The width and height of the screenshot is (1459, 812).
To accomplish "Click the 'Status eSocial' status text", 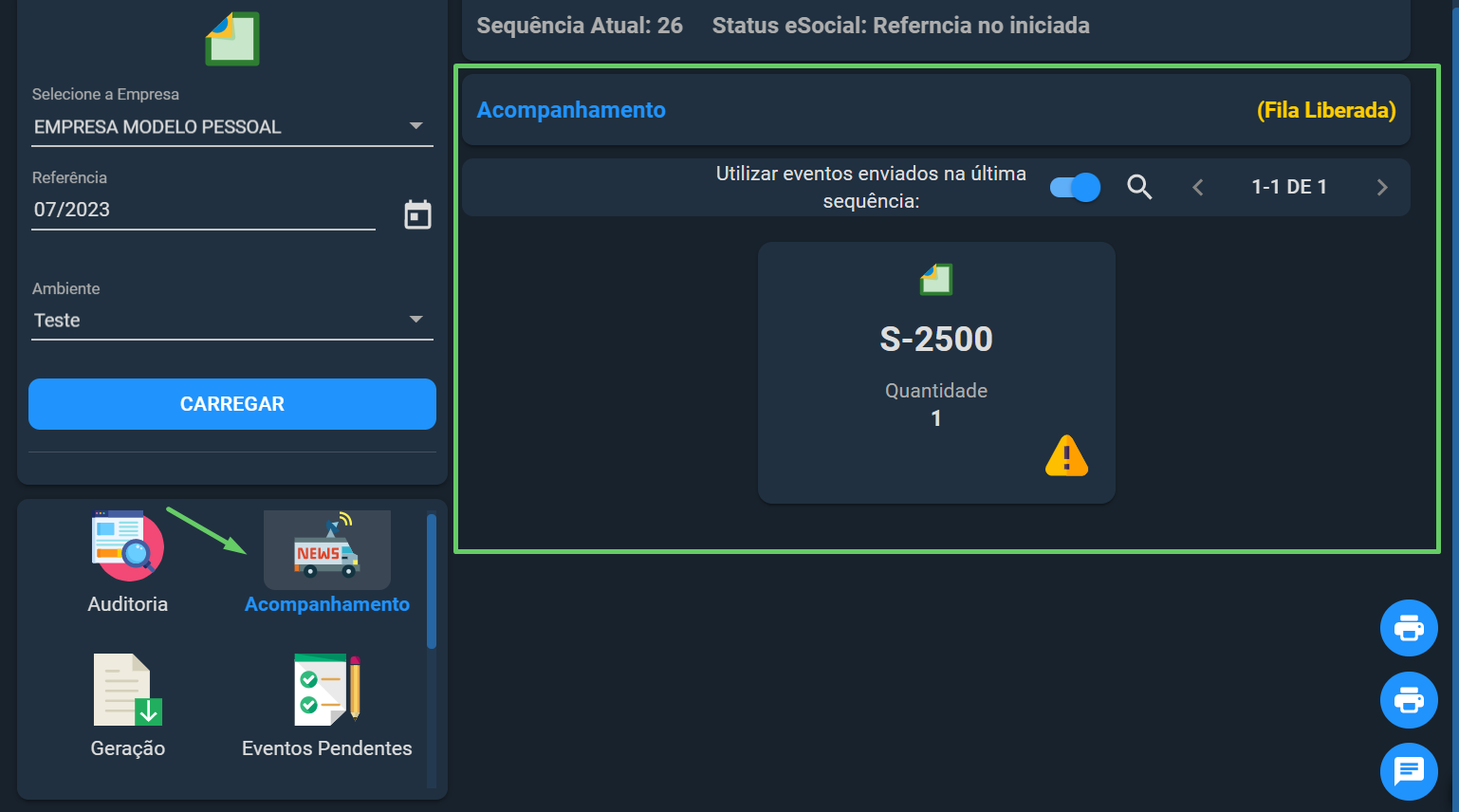I will coord(901,26).
